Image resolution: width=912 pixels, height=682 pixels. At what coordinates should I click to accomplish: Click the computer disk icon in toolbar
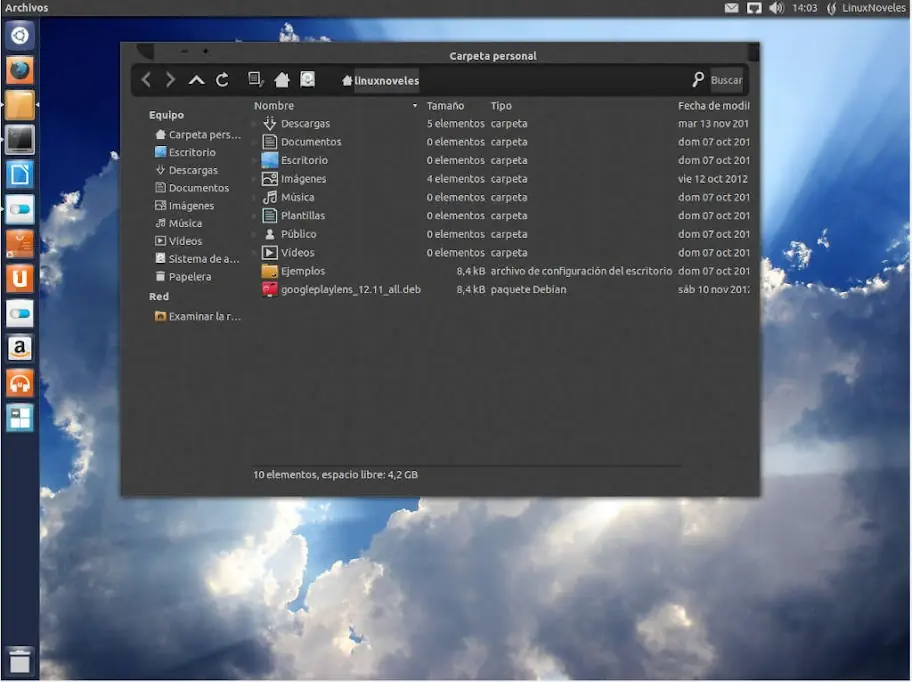(x=307, y=79)
